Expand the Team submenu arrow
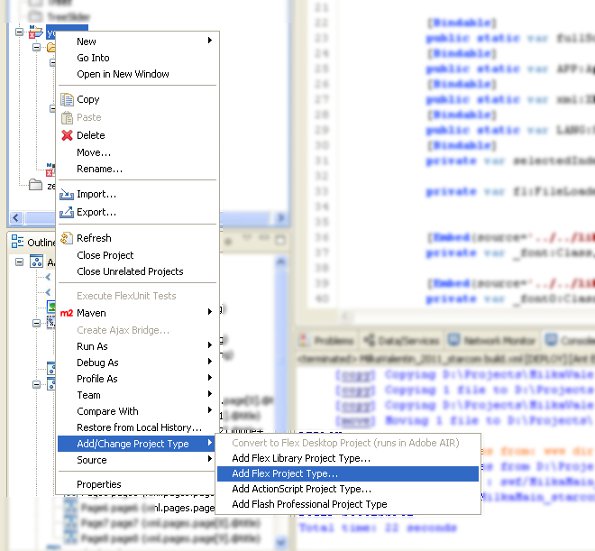The width and height of the screenshot is (595, 551). (210, 394)
